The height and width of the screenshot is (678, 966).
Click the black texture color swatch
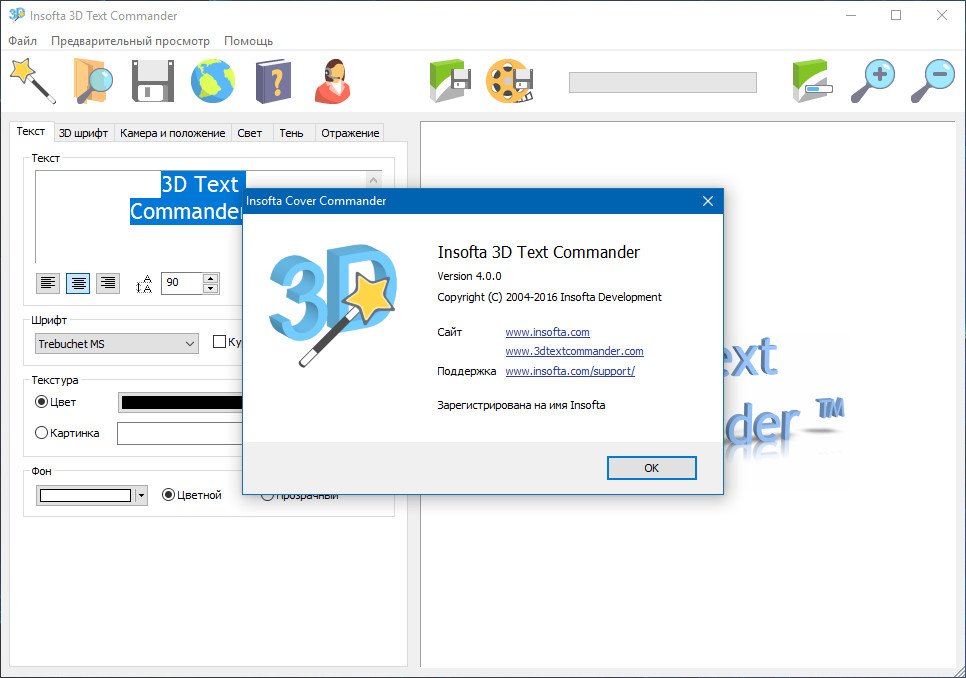[182, 403]
